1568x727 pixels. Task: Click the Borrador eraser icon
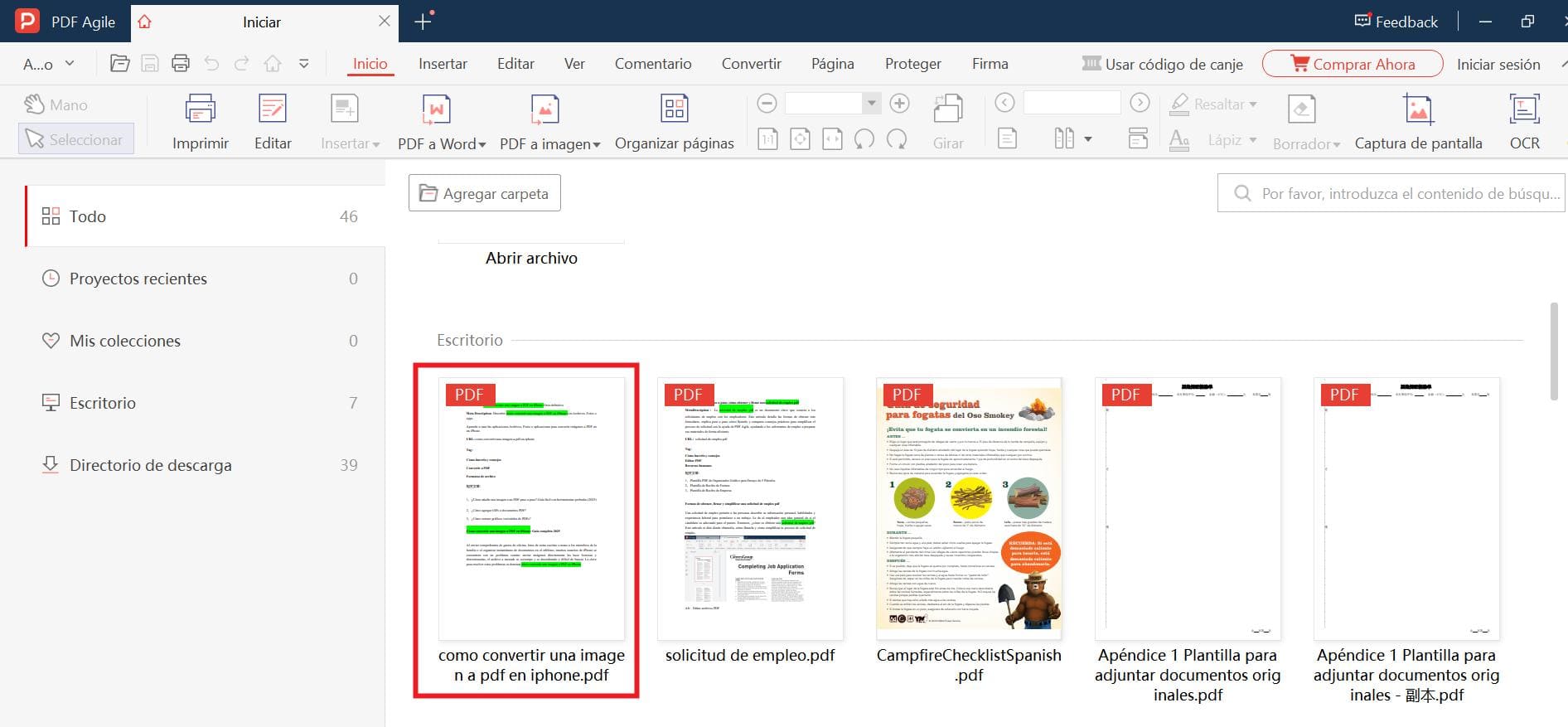(1301, 109)
